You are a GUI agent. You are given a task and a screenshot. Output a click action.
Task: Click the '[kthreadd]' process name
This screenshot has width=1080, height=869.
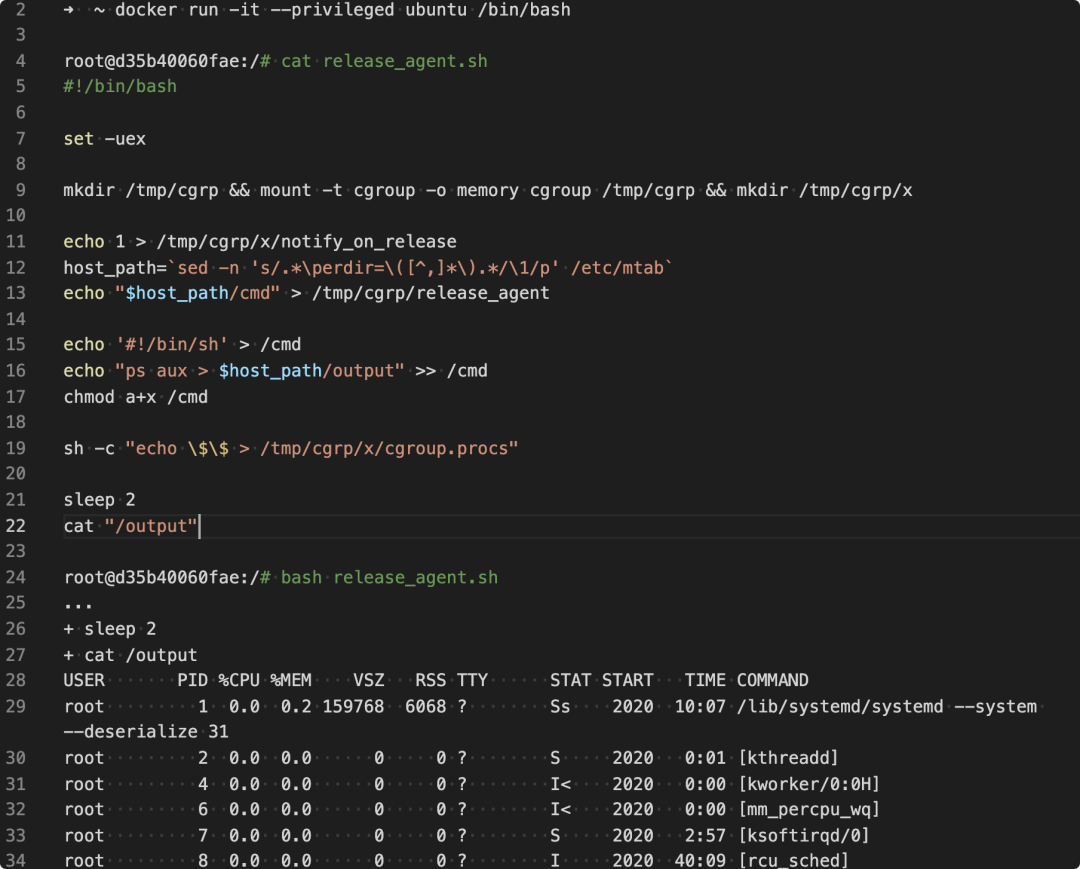pos(788,759)
